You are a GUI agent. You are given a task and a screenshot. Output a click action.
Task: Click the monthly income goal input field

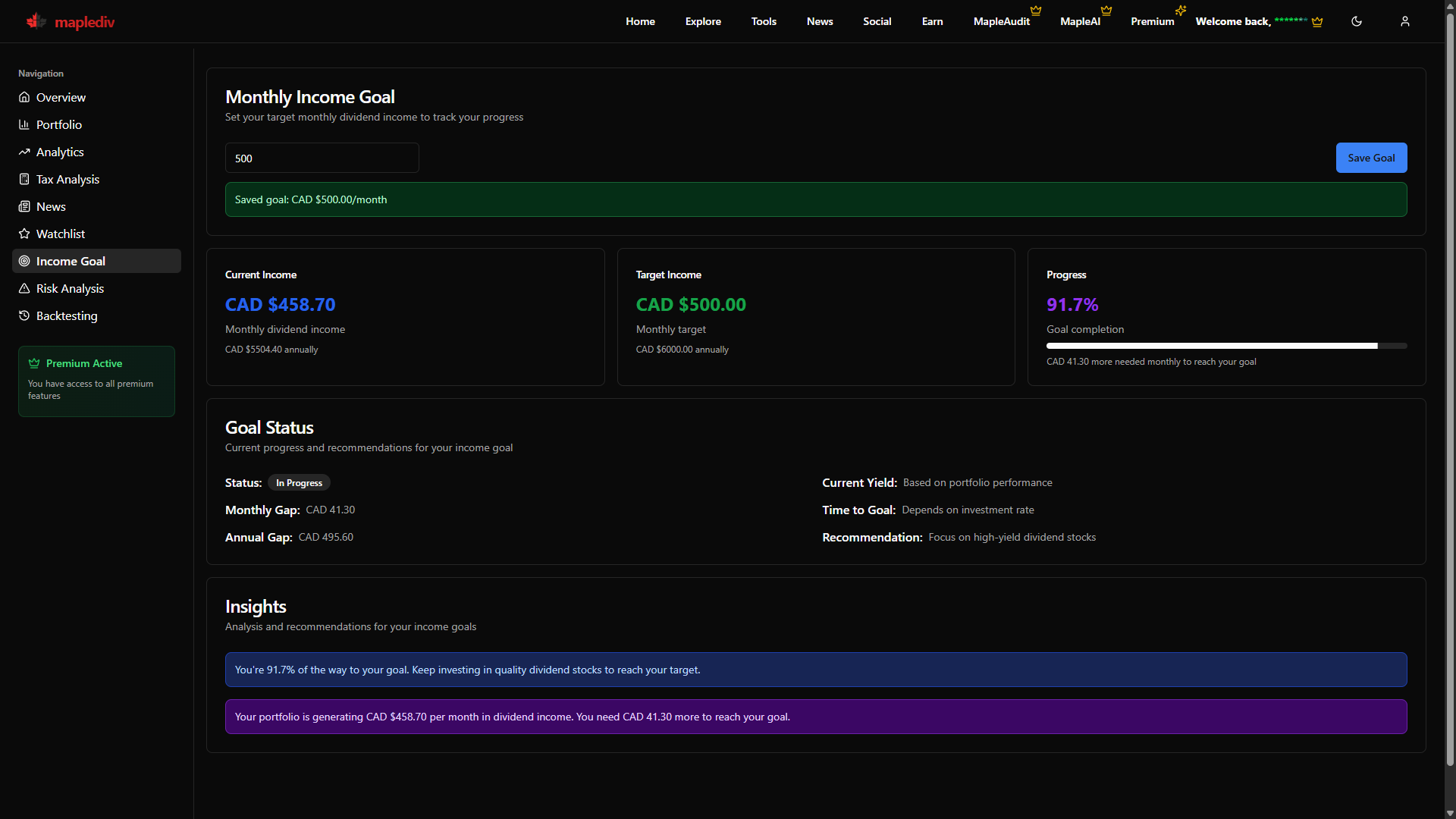click(x=322, y=158)
